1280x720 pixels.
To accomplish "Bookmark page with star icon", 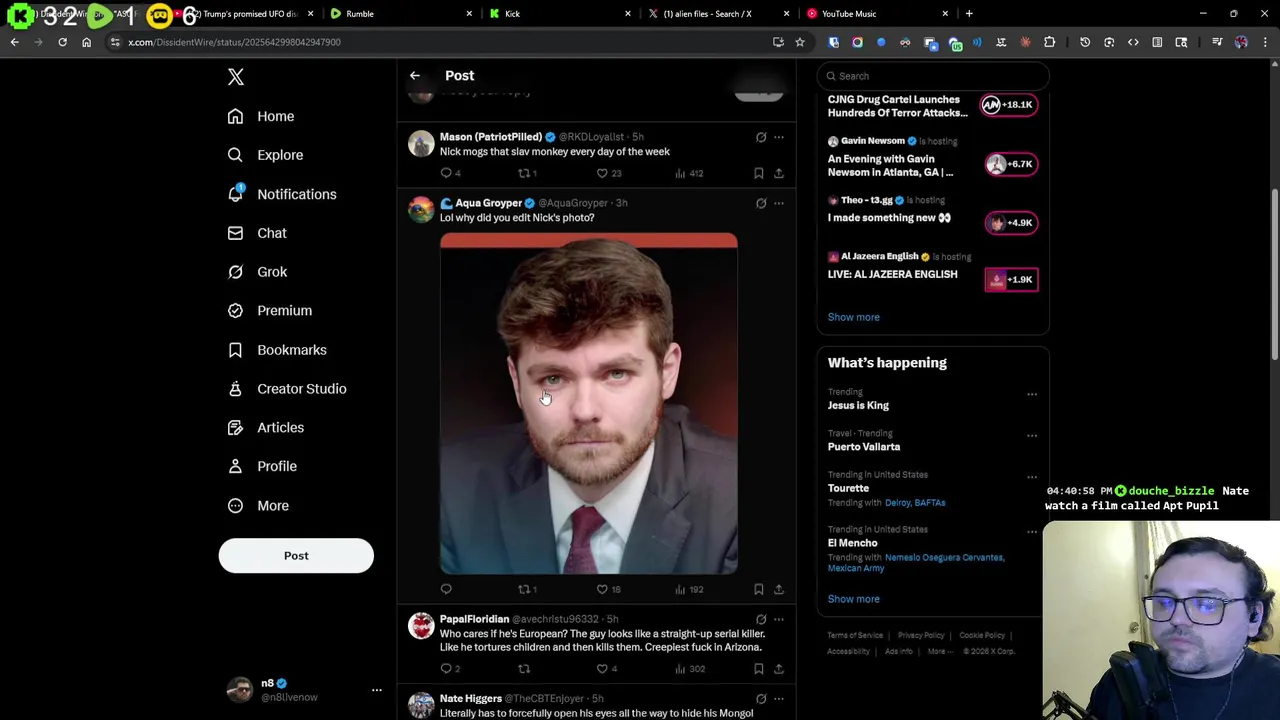I will point(800,42).
